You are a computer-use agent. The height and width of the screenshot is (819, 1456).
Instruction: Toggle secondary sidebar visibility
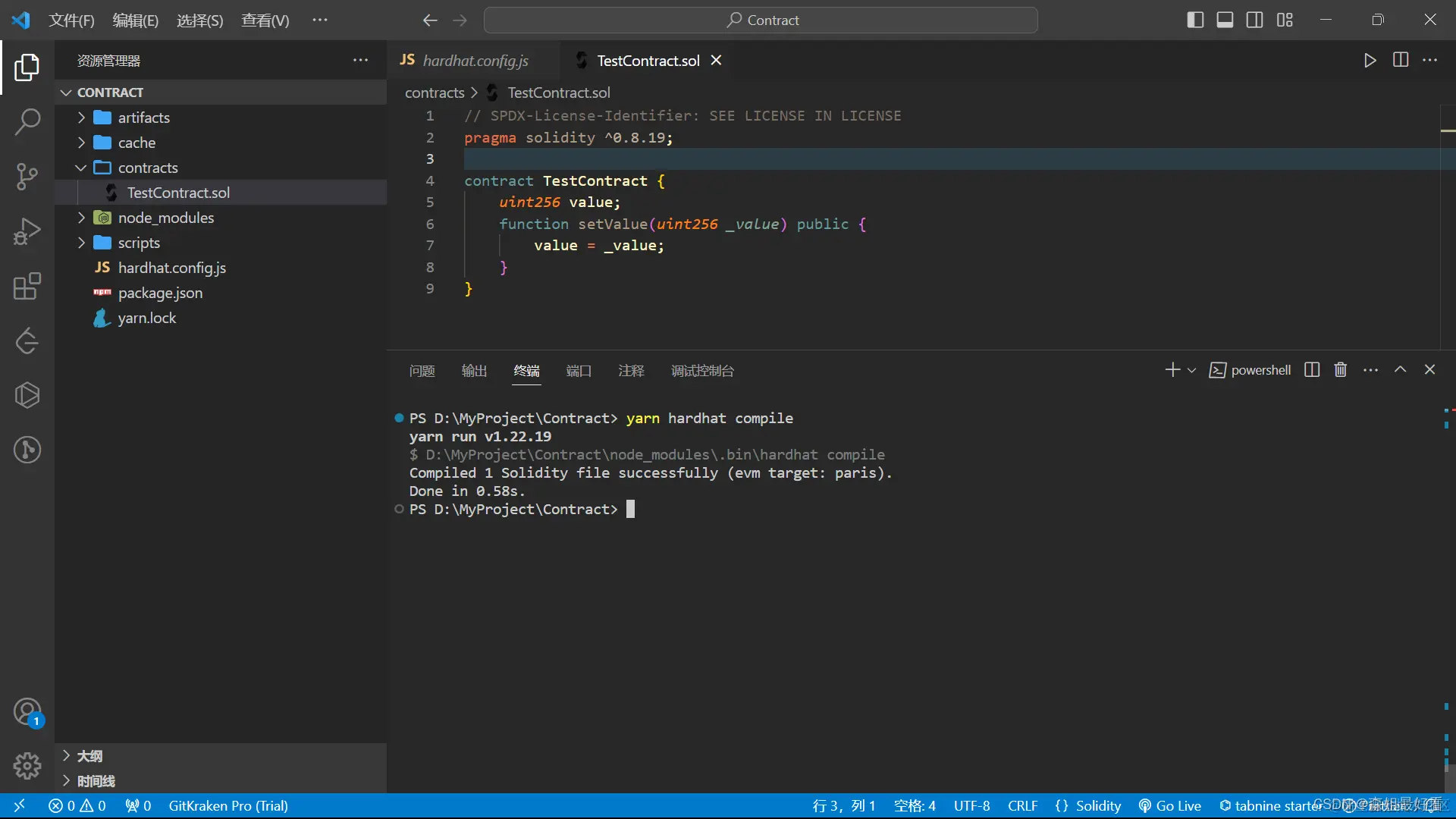(x=1254, y=20)
